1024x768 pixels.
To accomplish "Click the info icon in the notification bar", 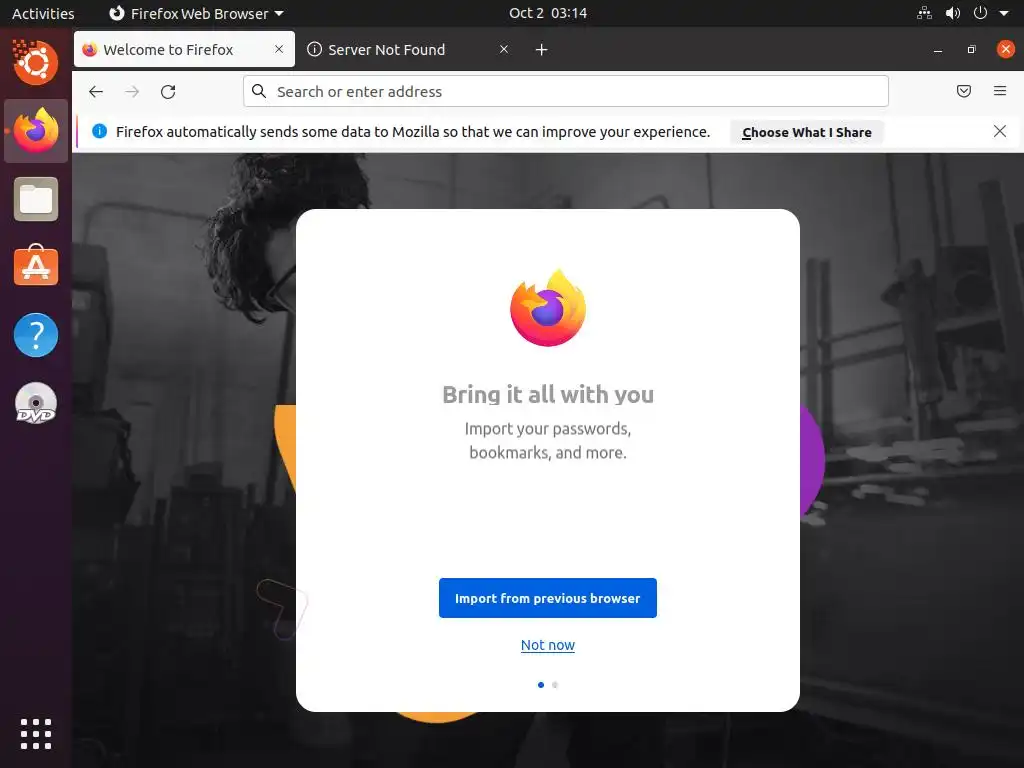I will pyautogui.click(x=99, y=131).
